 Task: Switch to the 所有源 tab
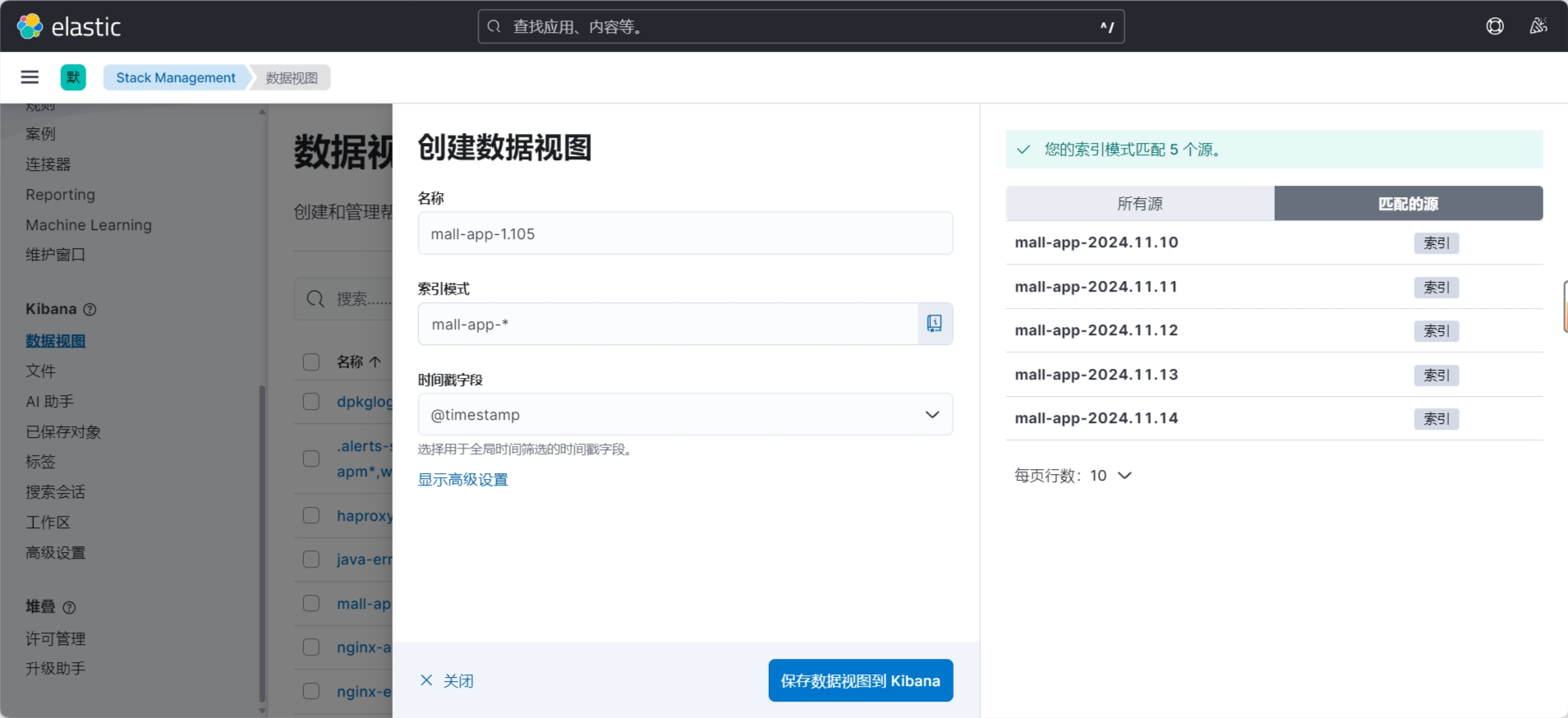pyautogui.click(x=1140, y=203)
